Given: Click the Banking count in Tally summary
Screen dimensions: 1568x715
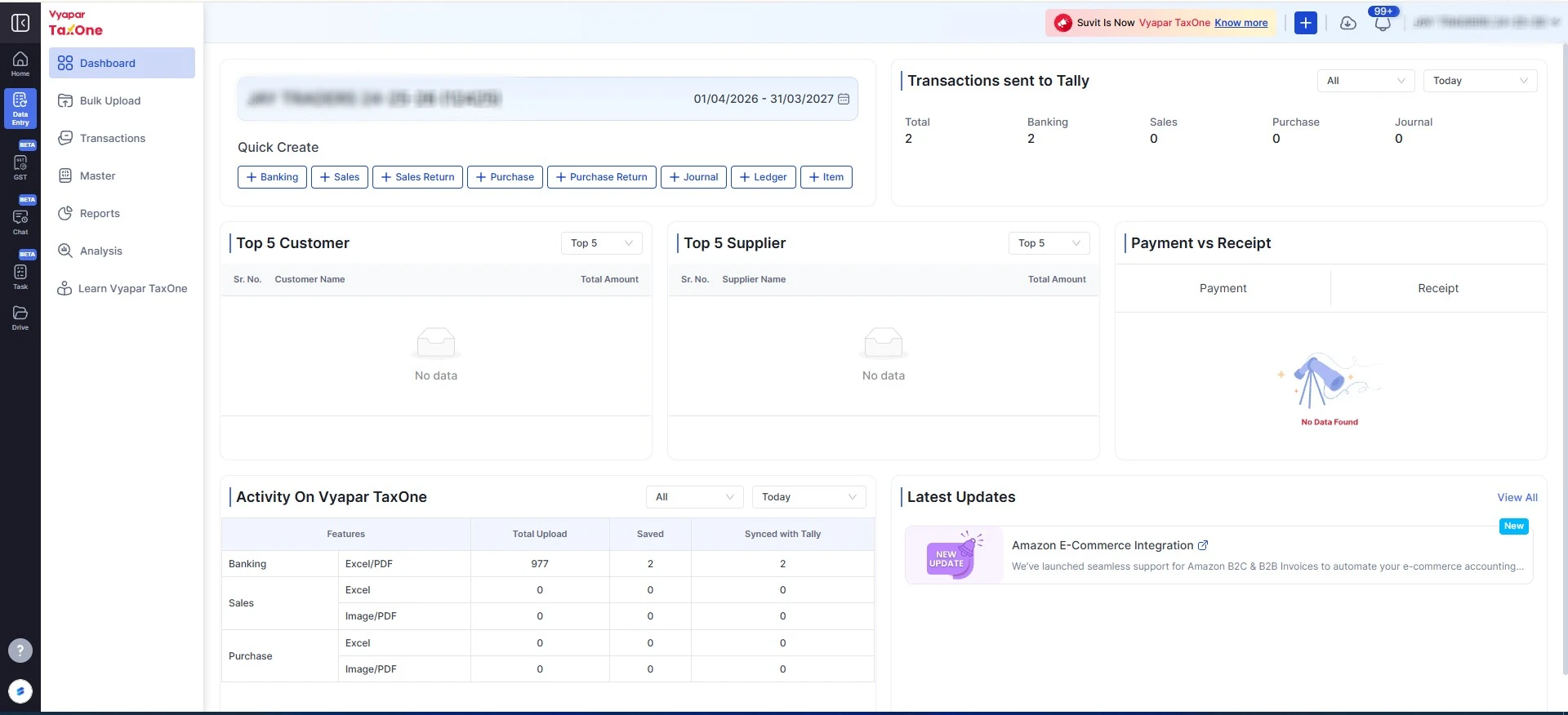Looking at the screenshot, I should click(1031, 139).
